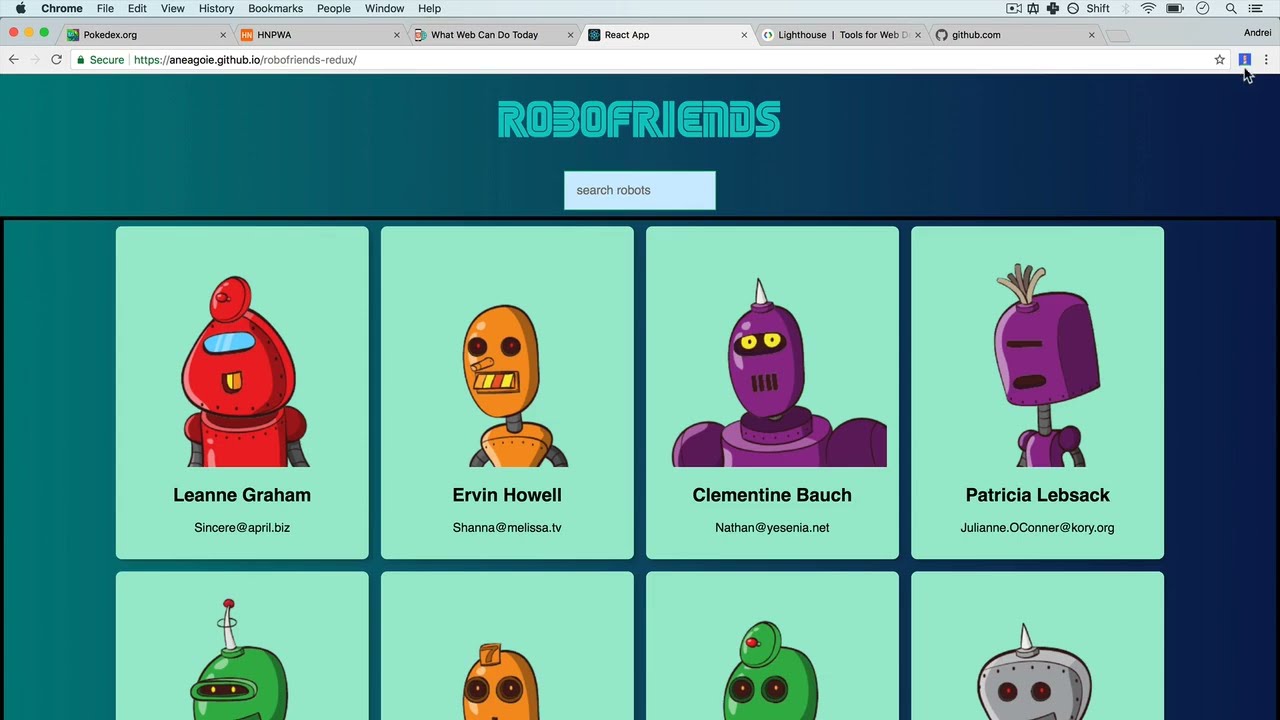Open the Bookmarks menu
The width and height of the screenshot is (1280, 720).
(275, 8)
